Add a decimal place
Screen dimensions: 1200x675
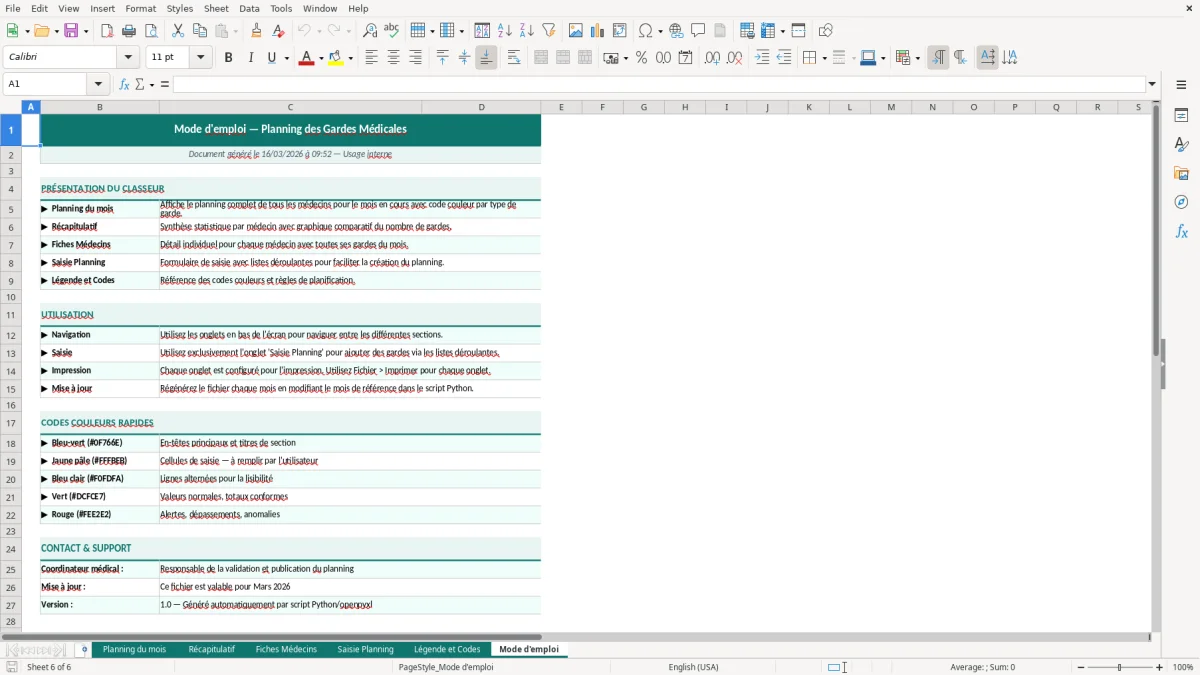(712, 58)
